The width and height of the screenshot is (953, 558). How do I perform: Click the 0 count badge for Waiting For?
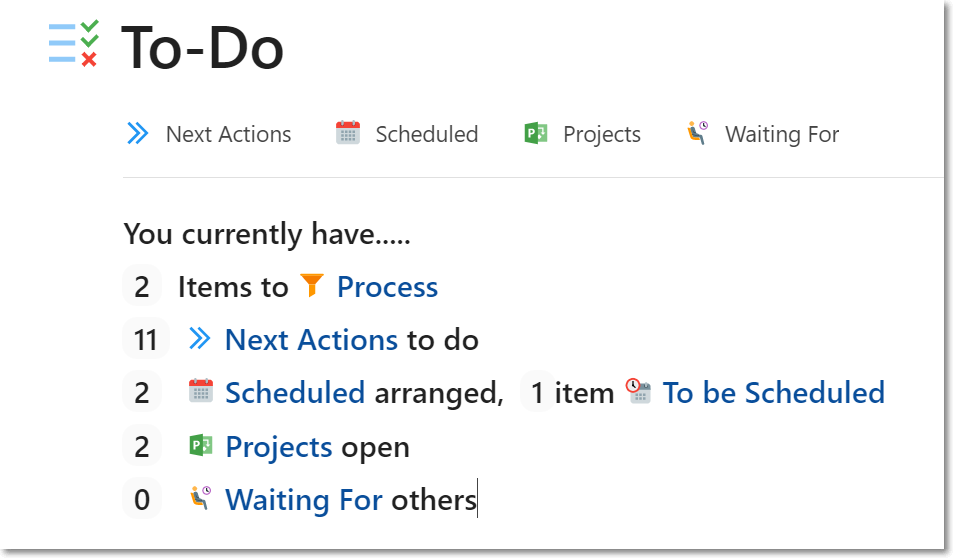(x=142, y=499)
